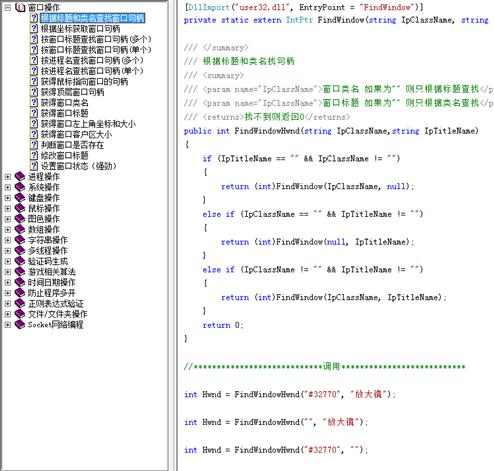Click the 'public int FindWindowHwnd' declaration line
Image resolution: width=494 pixels, height=471 pixels.
(331, 131)
